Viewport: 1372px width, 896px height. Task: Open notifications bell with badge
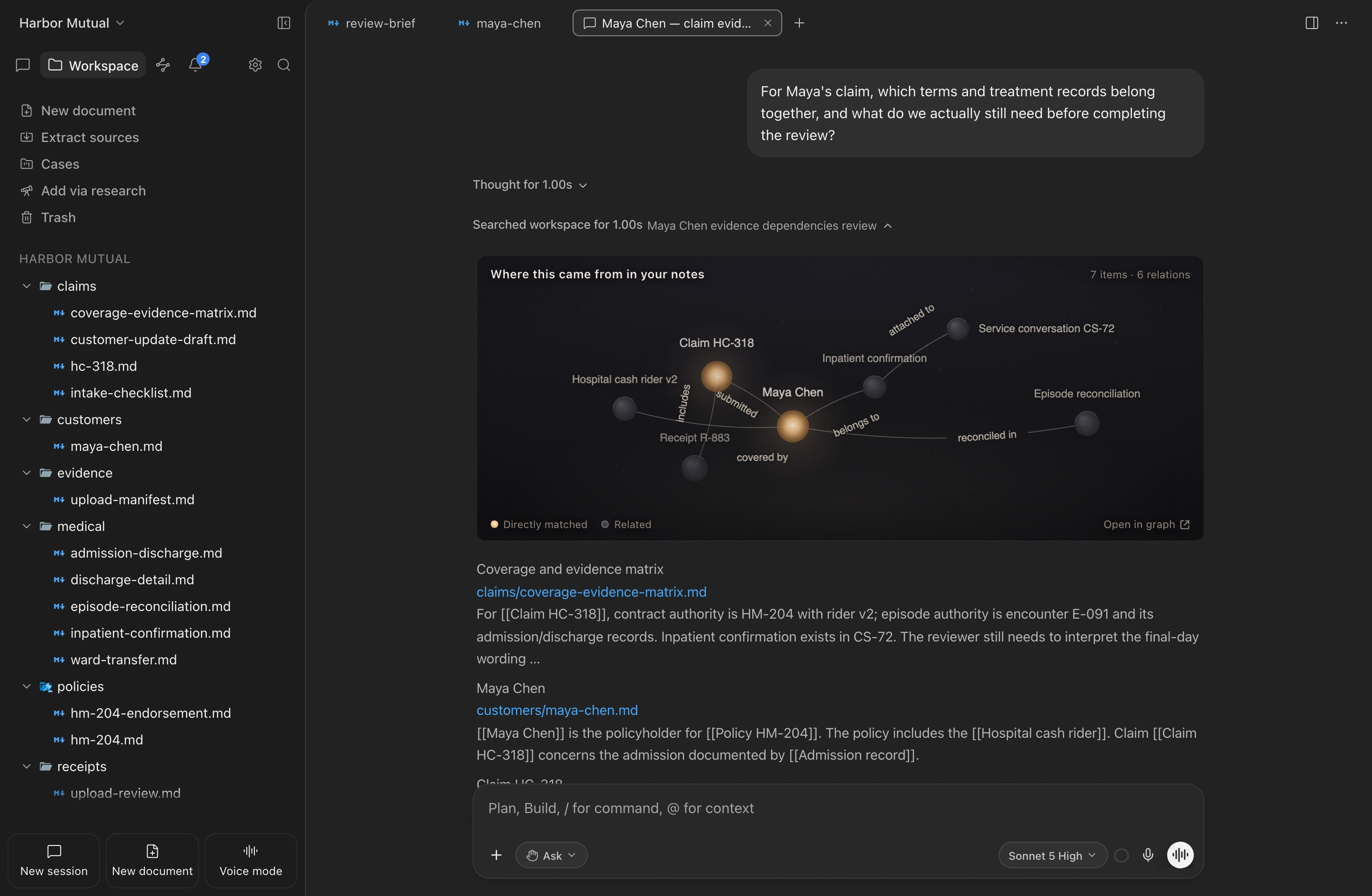coord(196,64)
